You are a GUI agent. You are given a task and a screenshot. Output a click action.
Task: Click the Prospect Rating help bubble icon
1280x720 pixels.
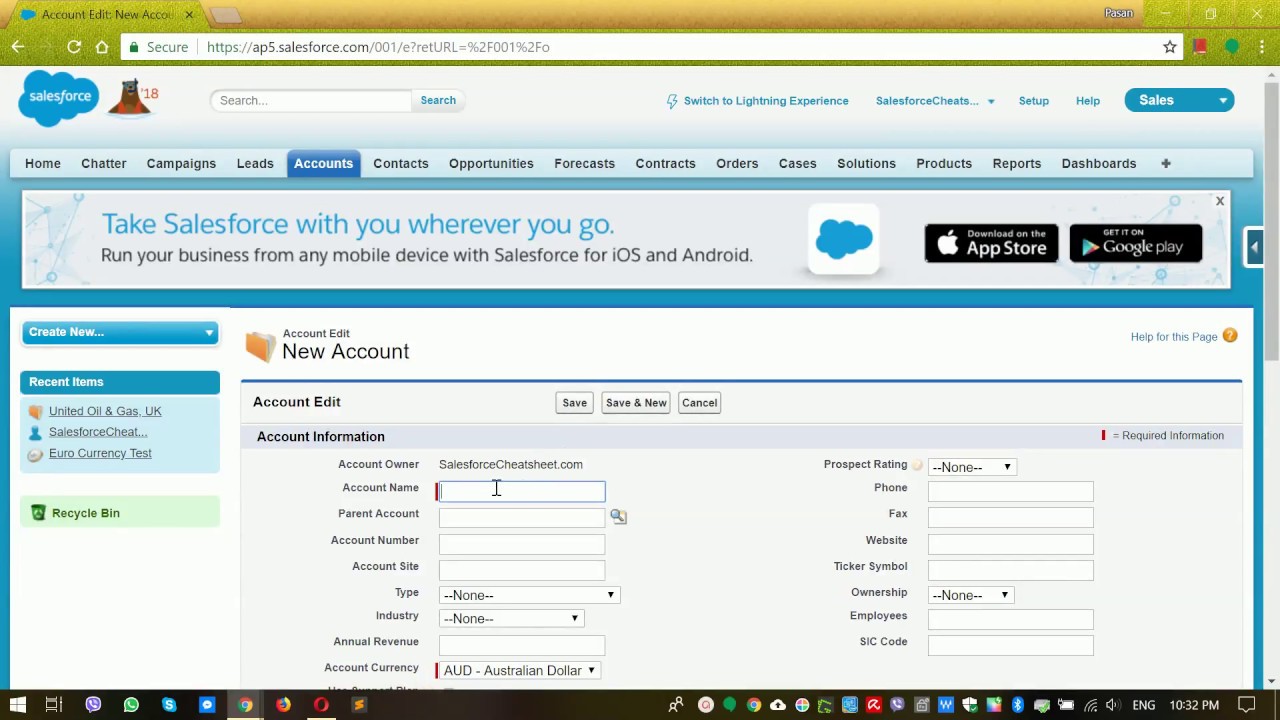[x=917, y=465]
